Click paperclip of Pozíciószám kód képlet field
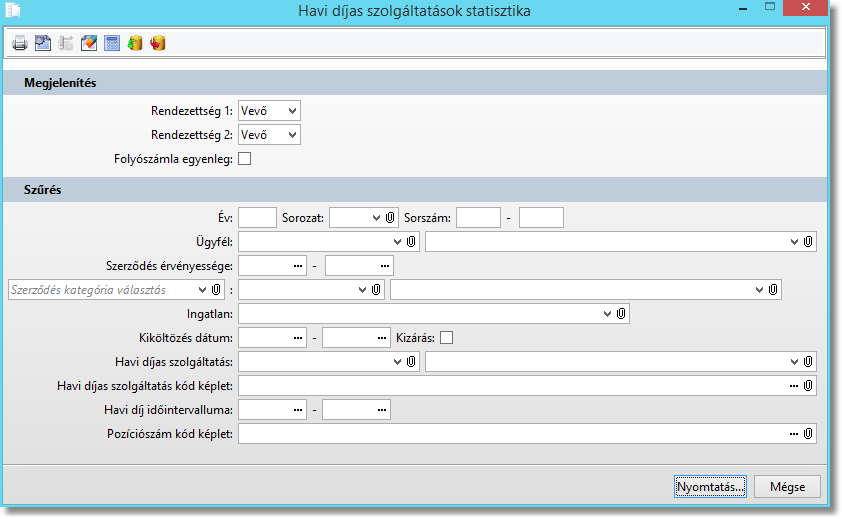This screenshot has width=842, height=519. (808, 434)
